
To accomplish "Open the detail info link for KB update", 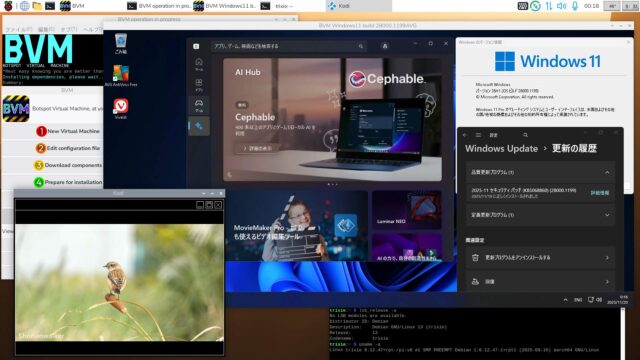I will pos(600,193).
